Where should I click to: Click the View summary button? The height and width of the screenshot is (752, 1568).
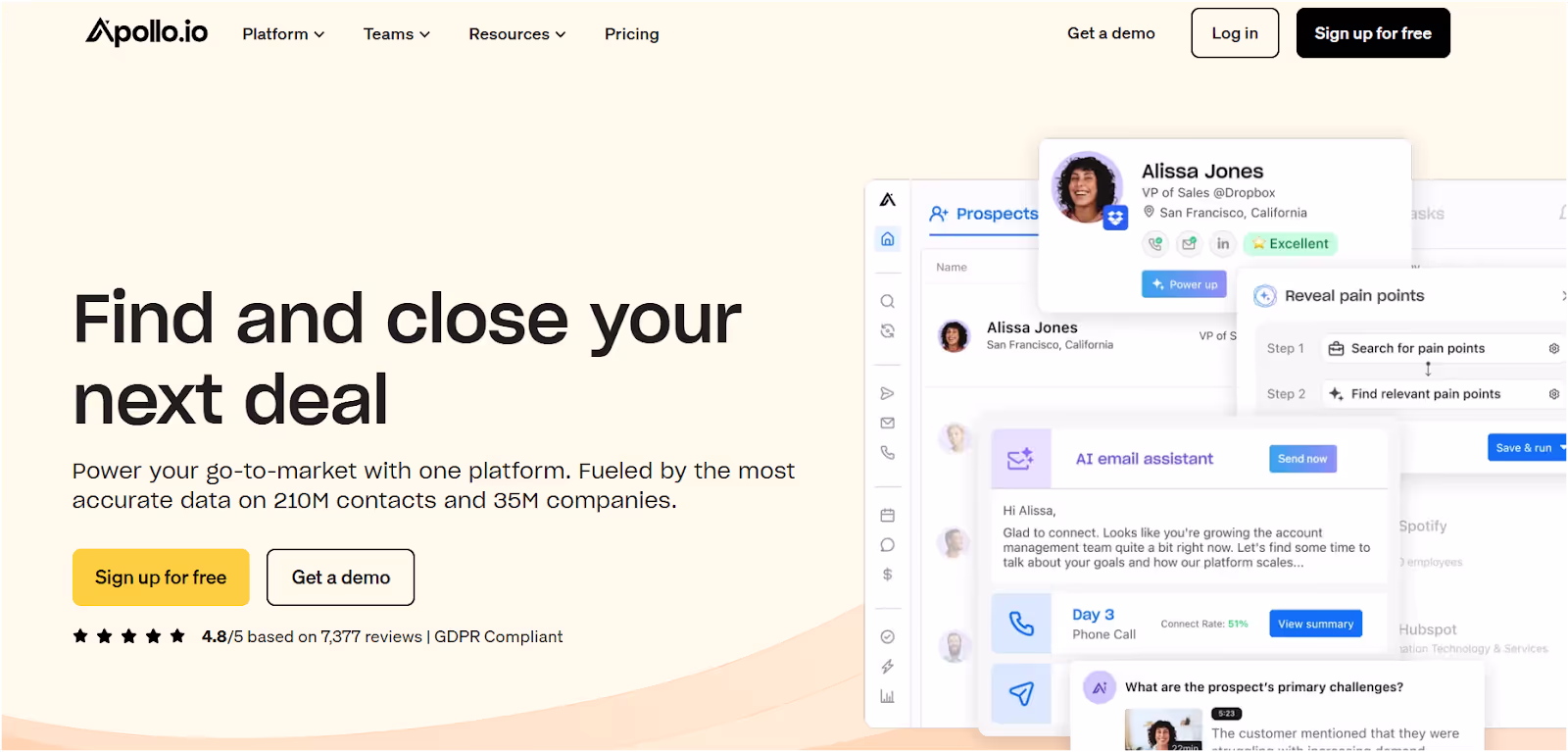[1315, 624]
